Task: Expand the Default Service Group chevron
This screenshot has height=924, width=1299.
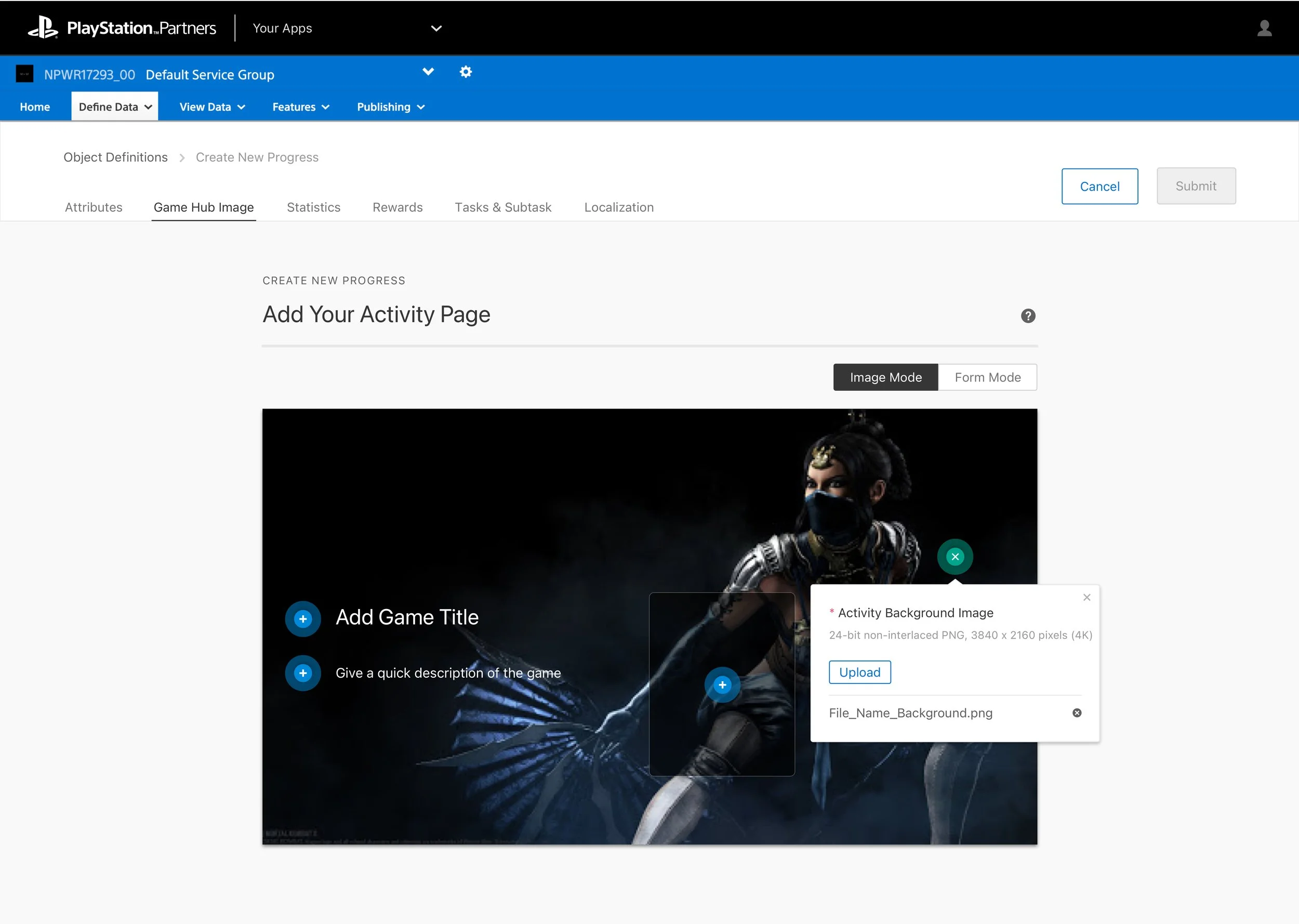Action: (x=428, y=72)
